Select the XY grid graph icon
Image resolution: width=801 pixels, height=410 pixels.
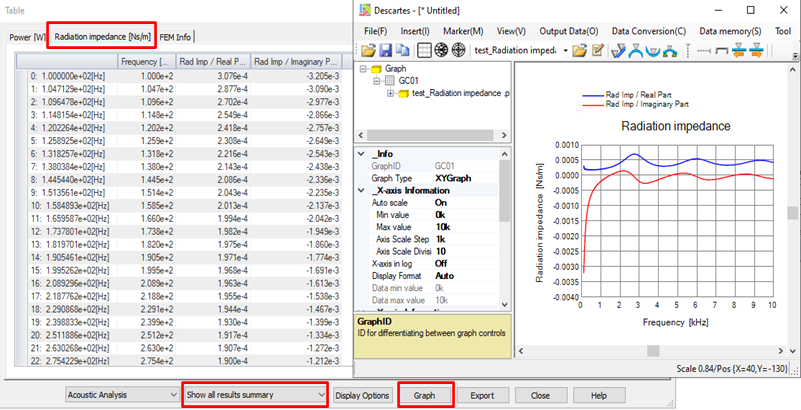422,50
